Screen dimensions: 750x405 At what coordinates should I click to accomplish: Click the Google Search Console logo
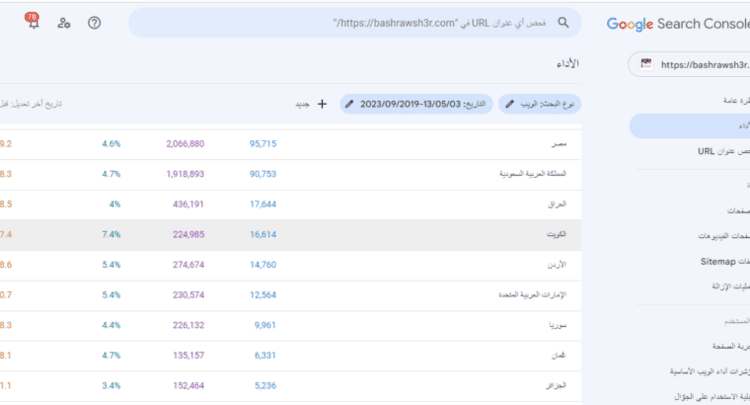[x=678, y=24]
